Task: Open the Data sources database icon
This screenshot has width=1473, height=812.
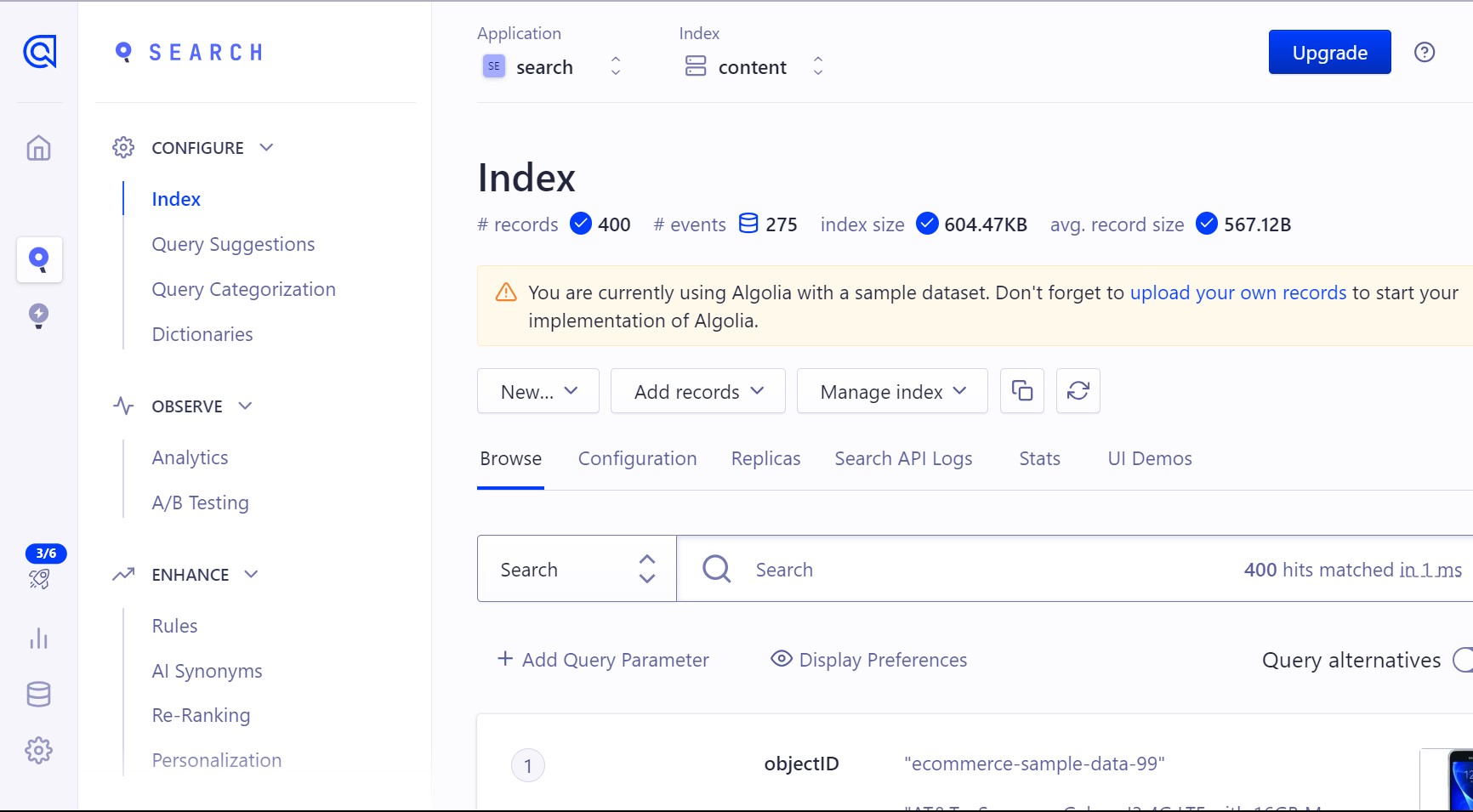Action: tap(39, 694)
